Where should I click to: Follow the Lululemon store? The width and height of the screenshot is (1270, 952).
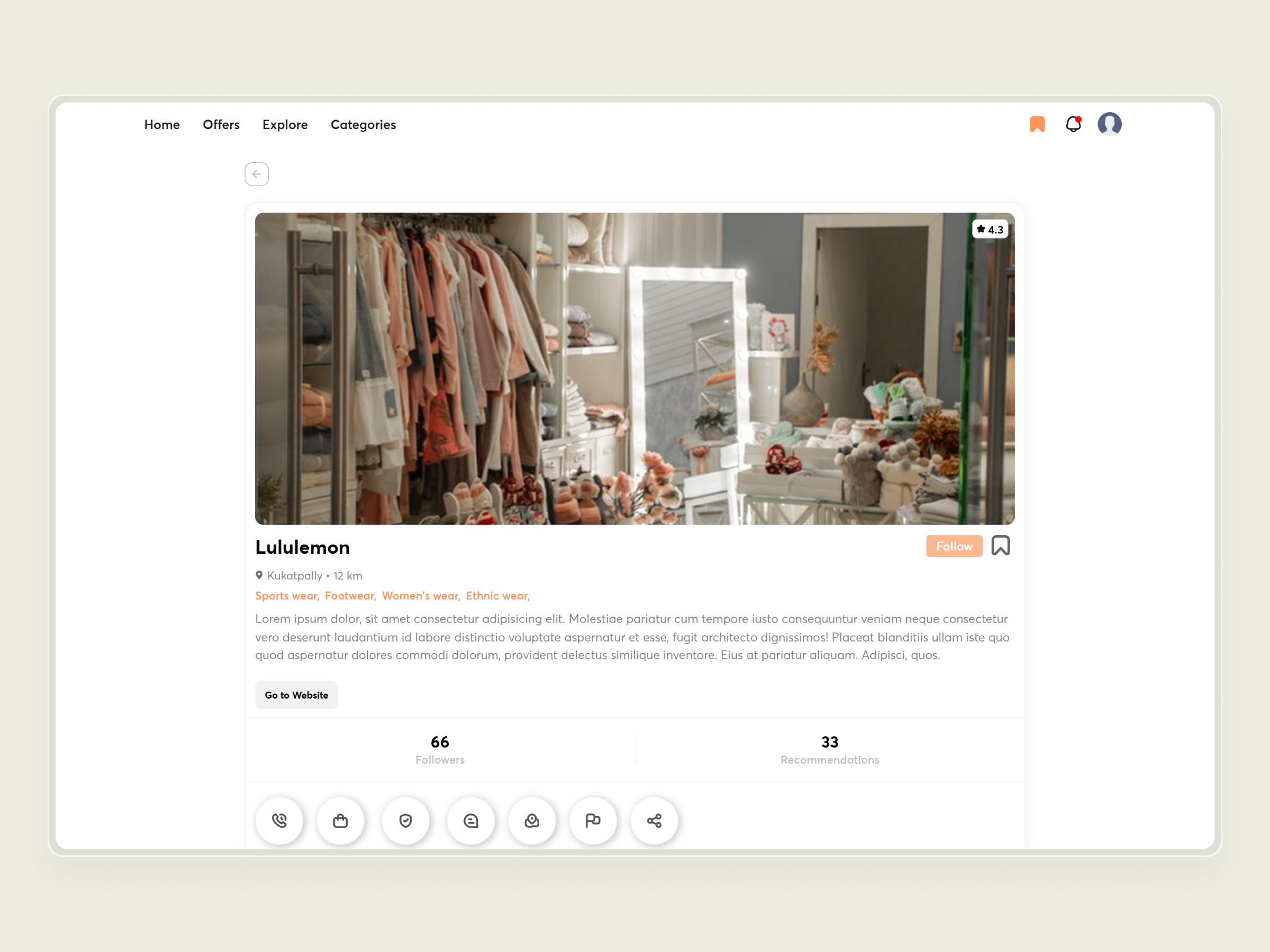coord(954,546)
